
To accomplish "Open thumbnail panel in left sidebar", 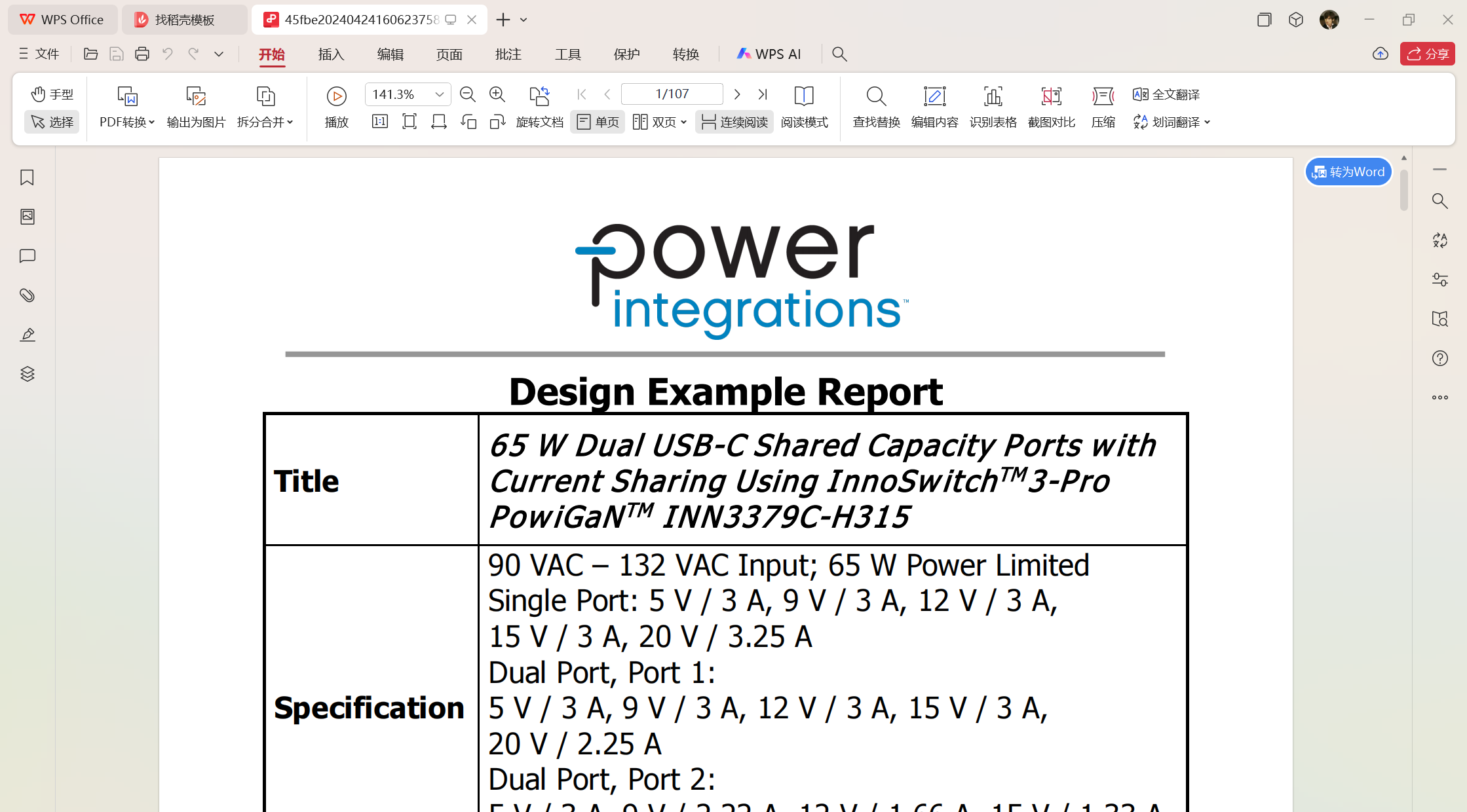I will pyautogui.click(x=27, y=217).
